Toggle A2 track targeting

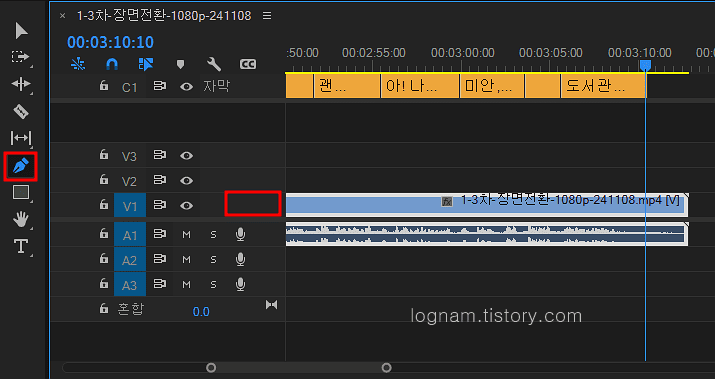click(130, 260)
